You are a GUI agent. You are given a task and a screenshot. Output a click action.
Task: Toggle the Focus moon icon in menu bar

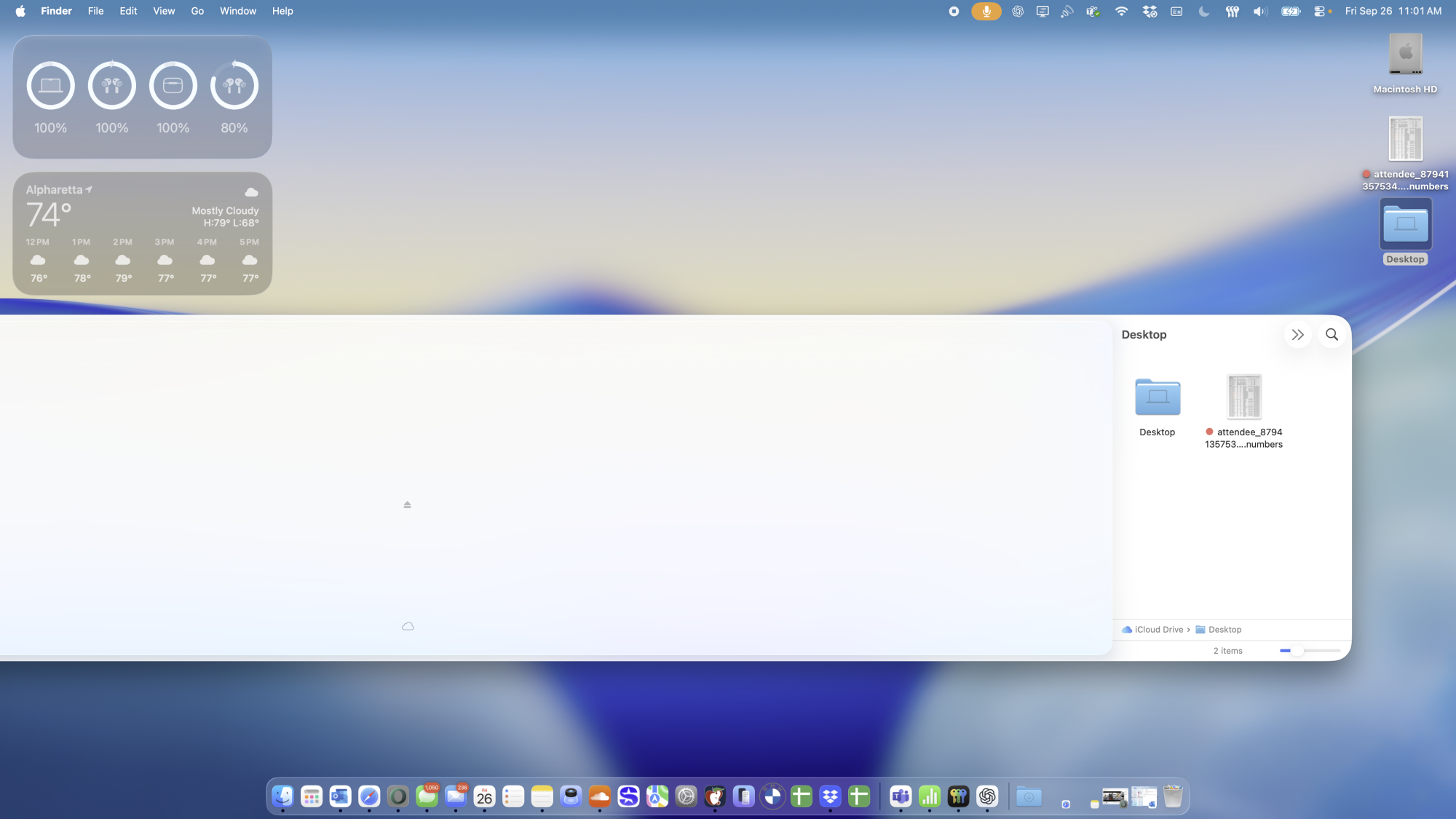coord(1204,11)
